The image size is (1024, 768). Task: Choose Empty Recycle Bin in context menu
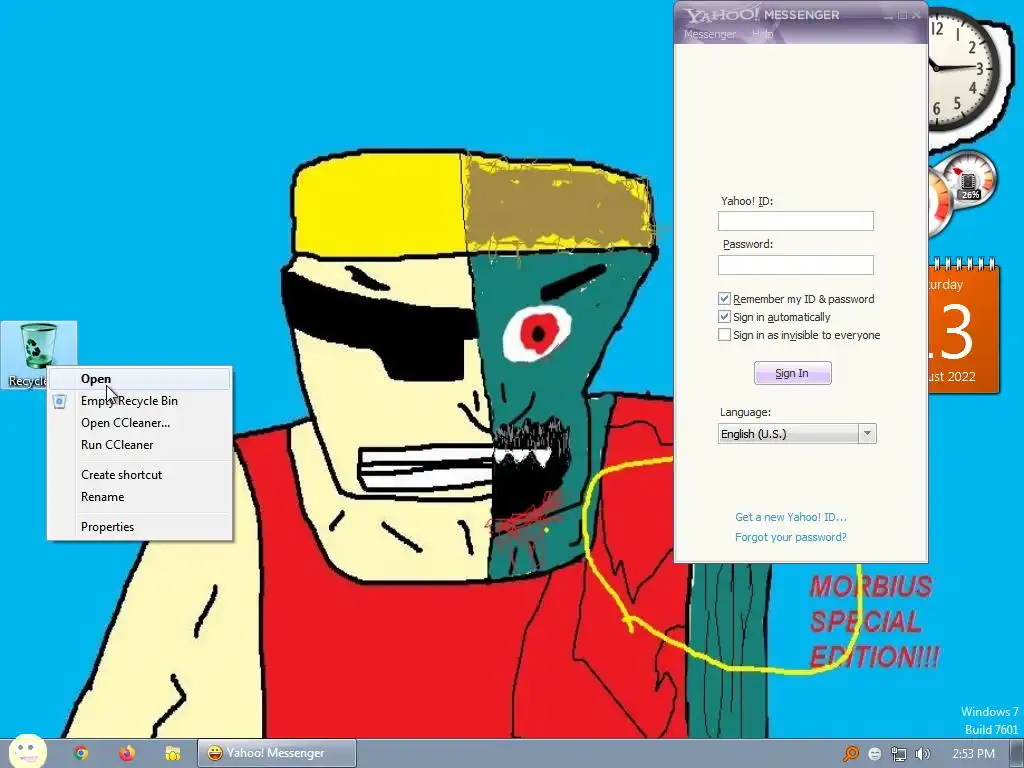point(140,401)
